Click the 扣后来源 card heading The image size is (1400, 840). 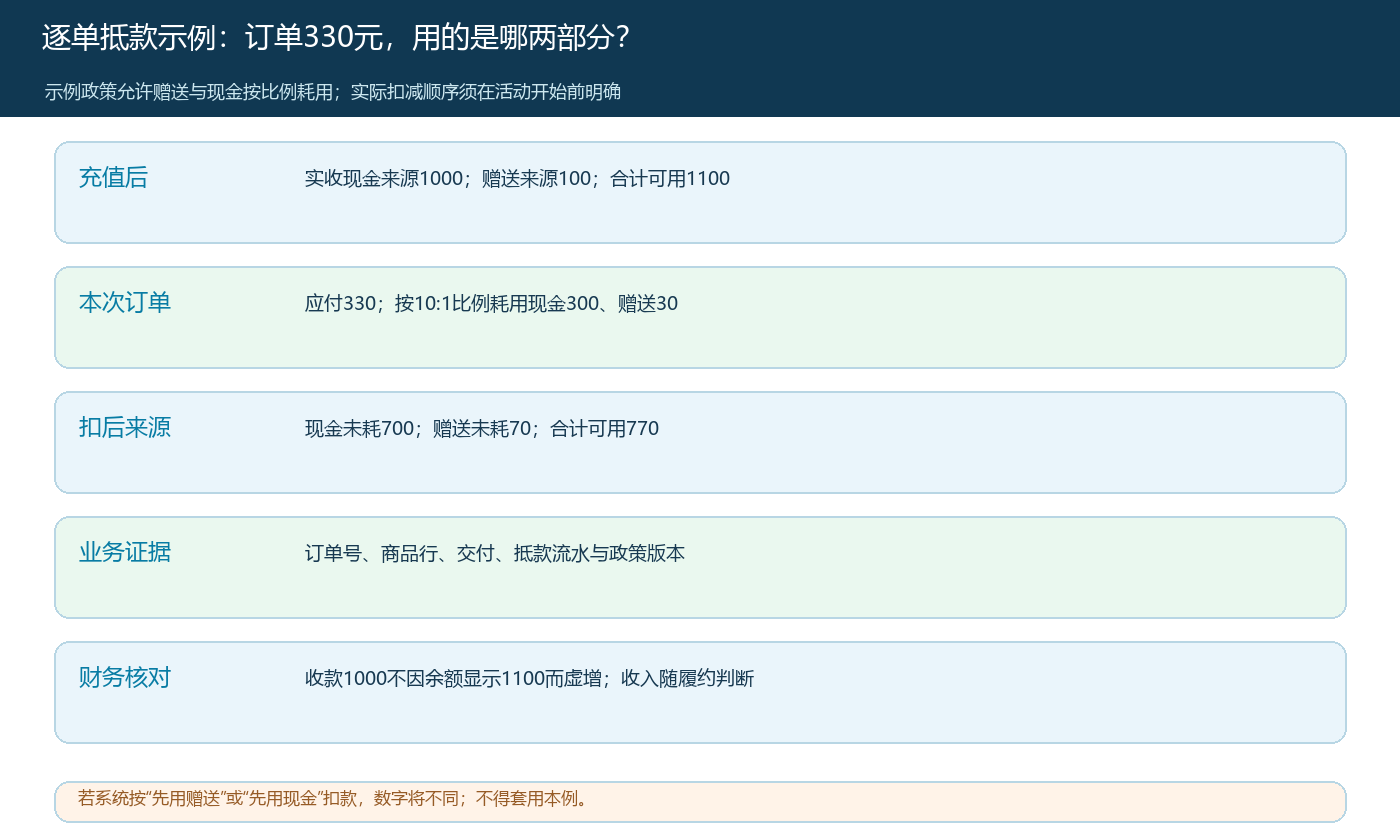125,428
